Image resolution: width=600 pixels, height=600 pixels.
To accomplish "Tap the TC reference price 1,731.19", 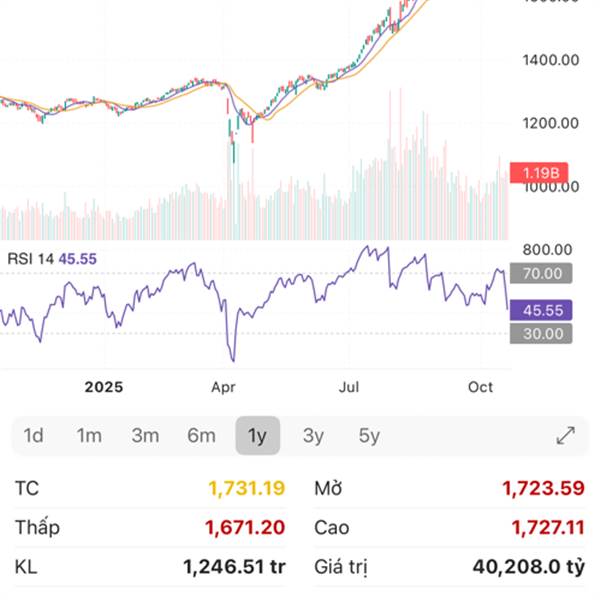I will 246,488.
